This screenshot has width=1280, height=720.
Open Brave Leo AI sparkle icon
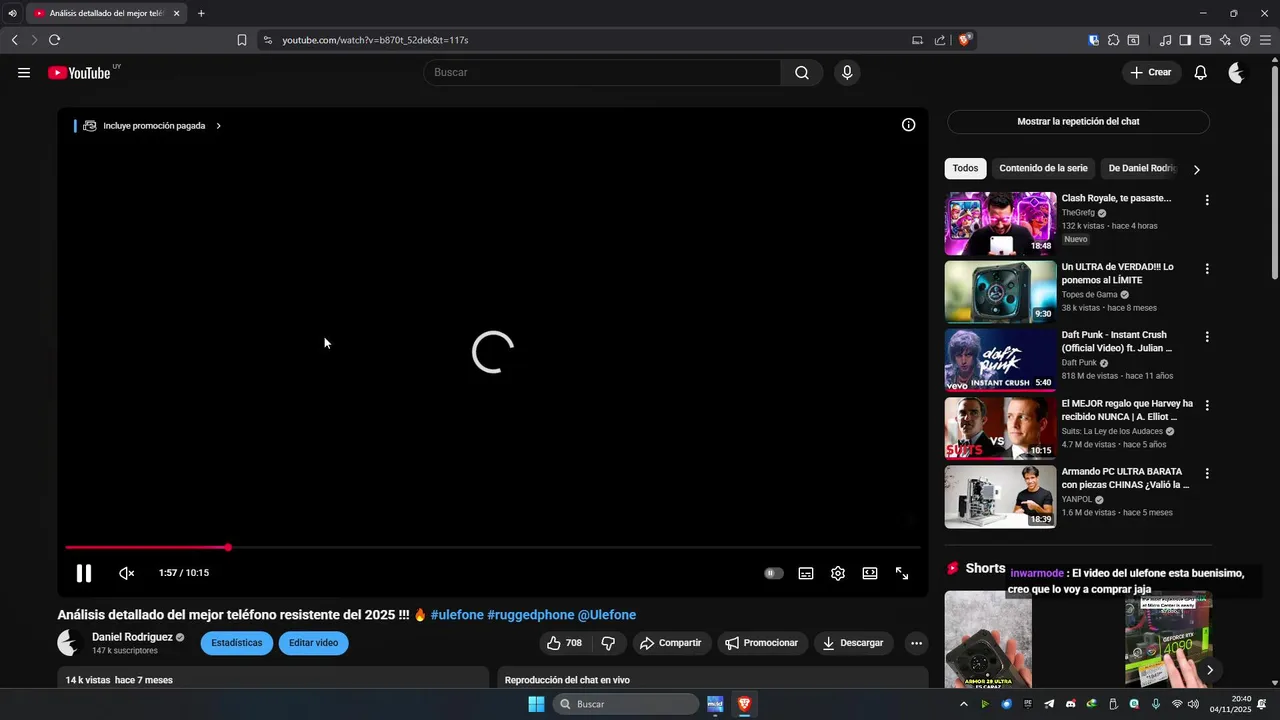click(x=1225, y=40)
